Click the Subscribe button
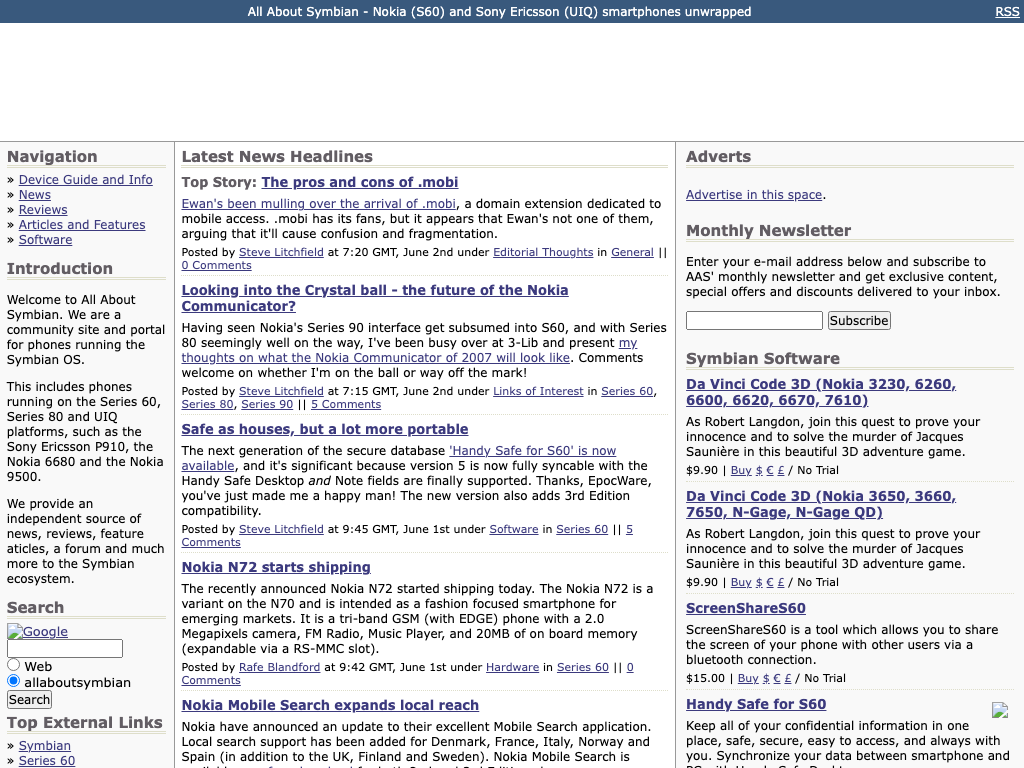The width and height of the screenshot is (1024, 768). point(859,321)
